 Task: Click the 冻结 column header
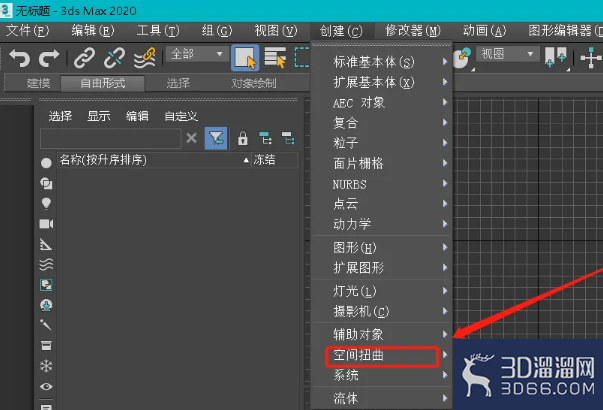click(275, 160)
